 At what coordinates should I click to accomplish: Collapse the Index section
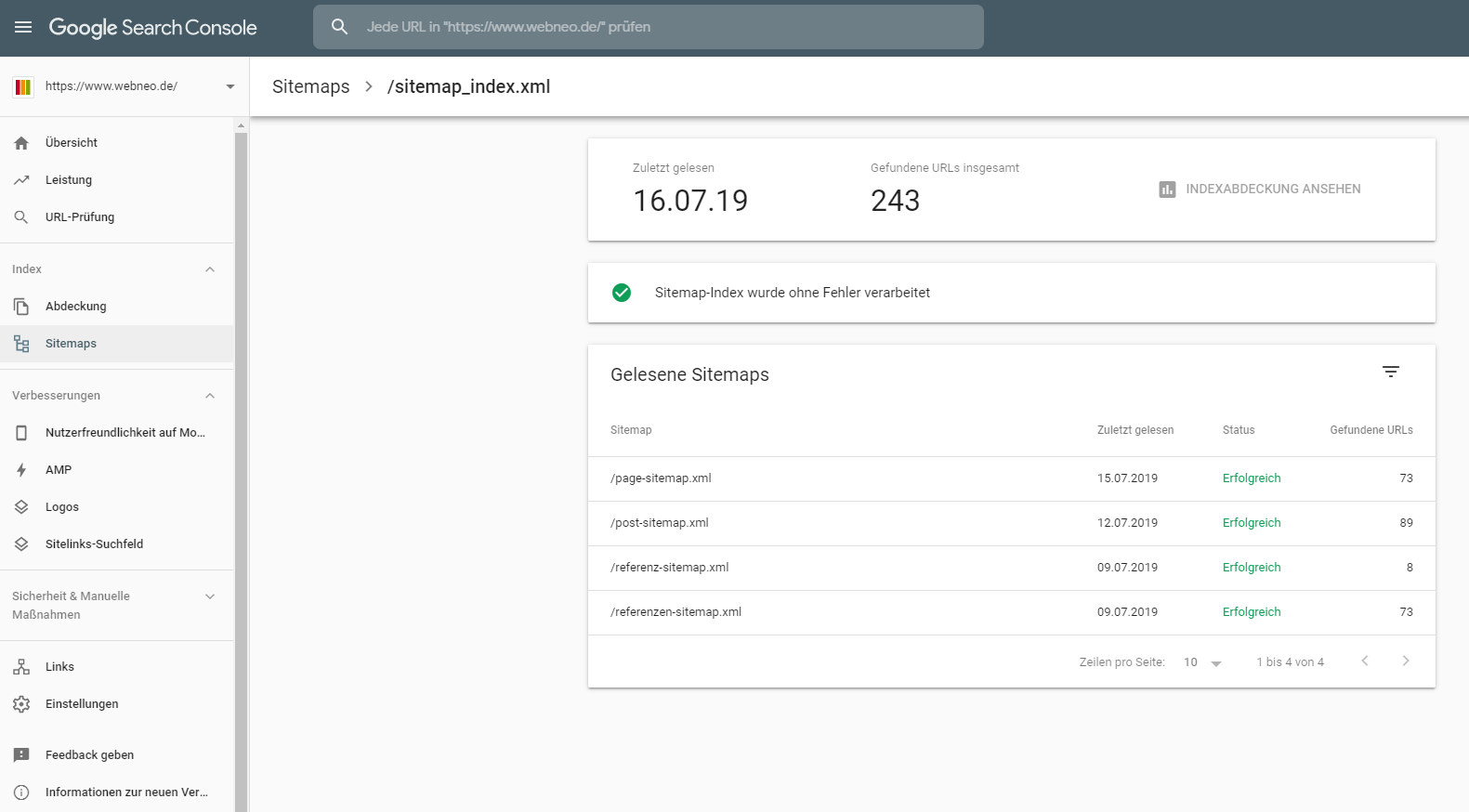[x=210, y=269]
